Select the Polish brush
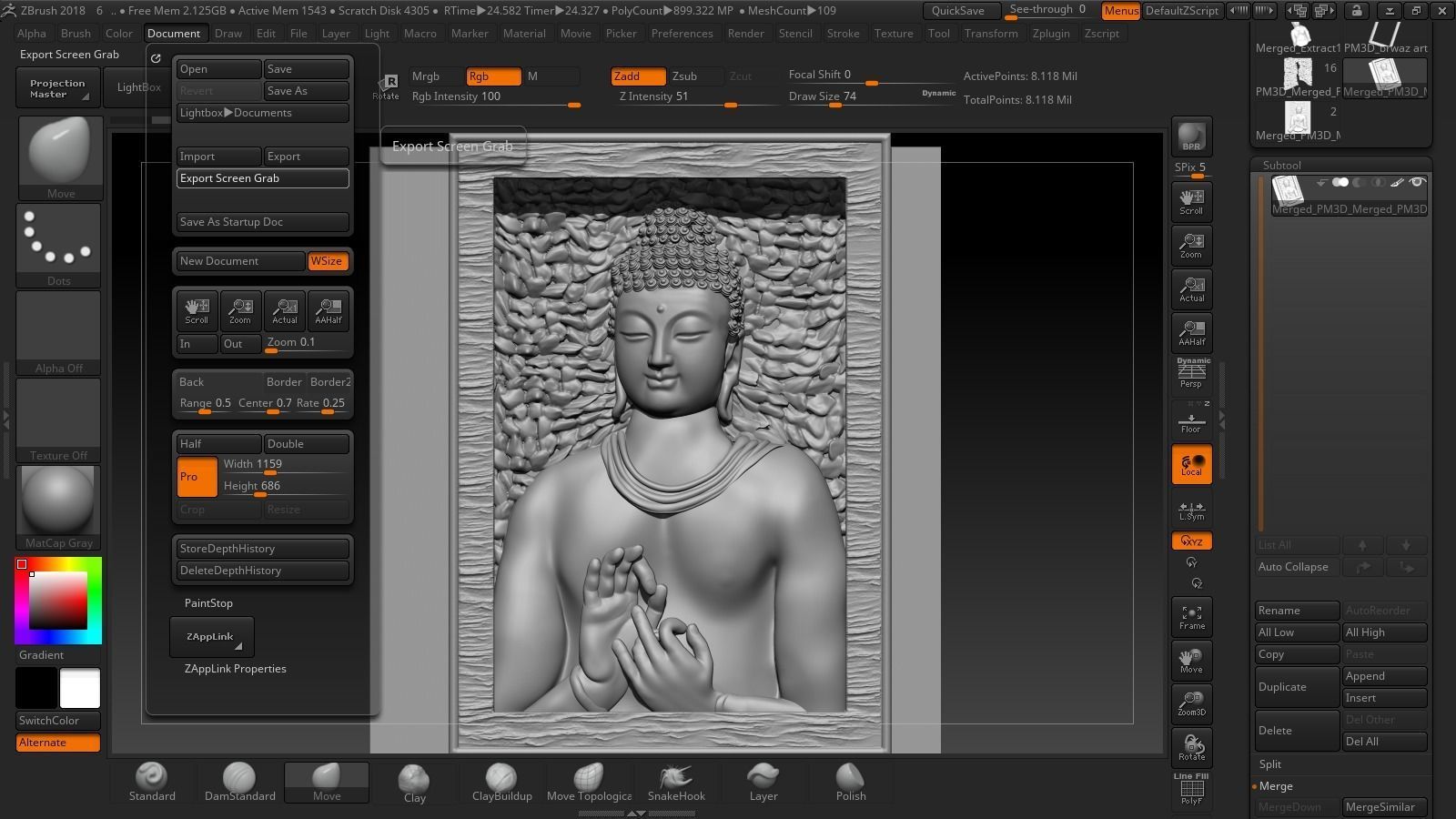Screen dimensions: 1456x819 (851, 783)
